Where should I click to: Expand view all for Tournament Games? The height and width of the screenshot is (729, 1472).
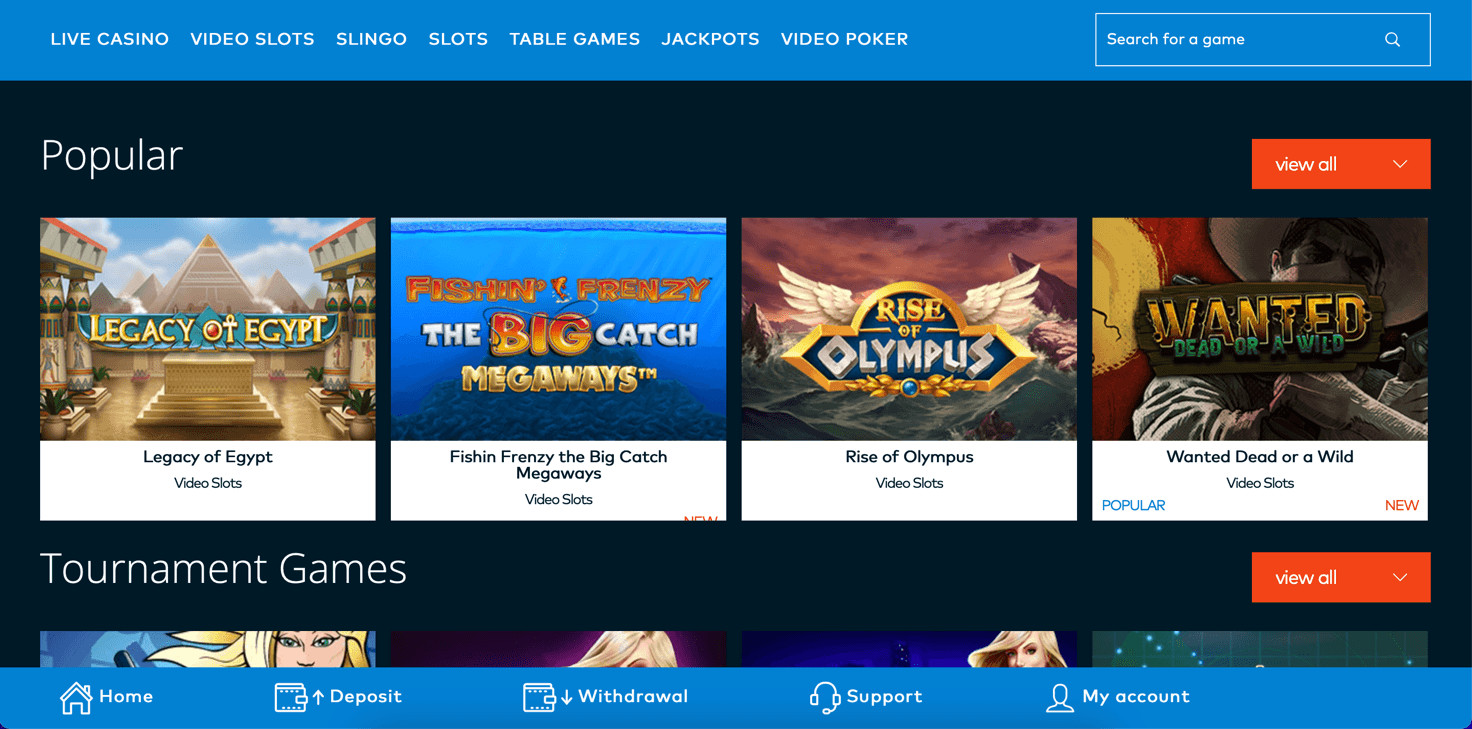point(1341,577)
